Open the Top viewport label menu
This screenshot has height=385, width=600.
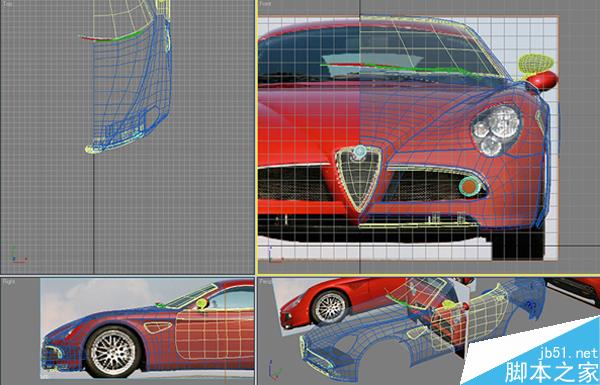[7, 4]
